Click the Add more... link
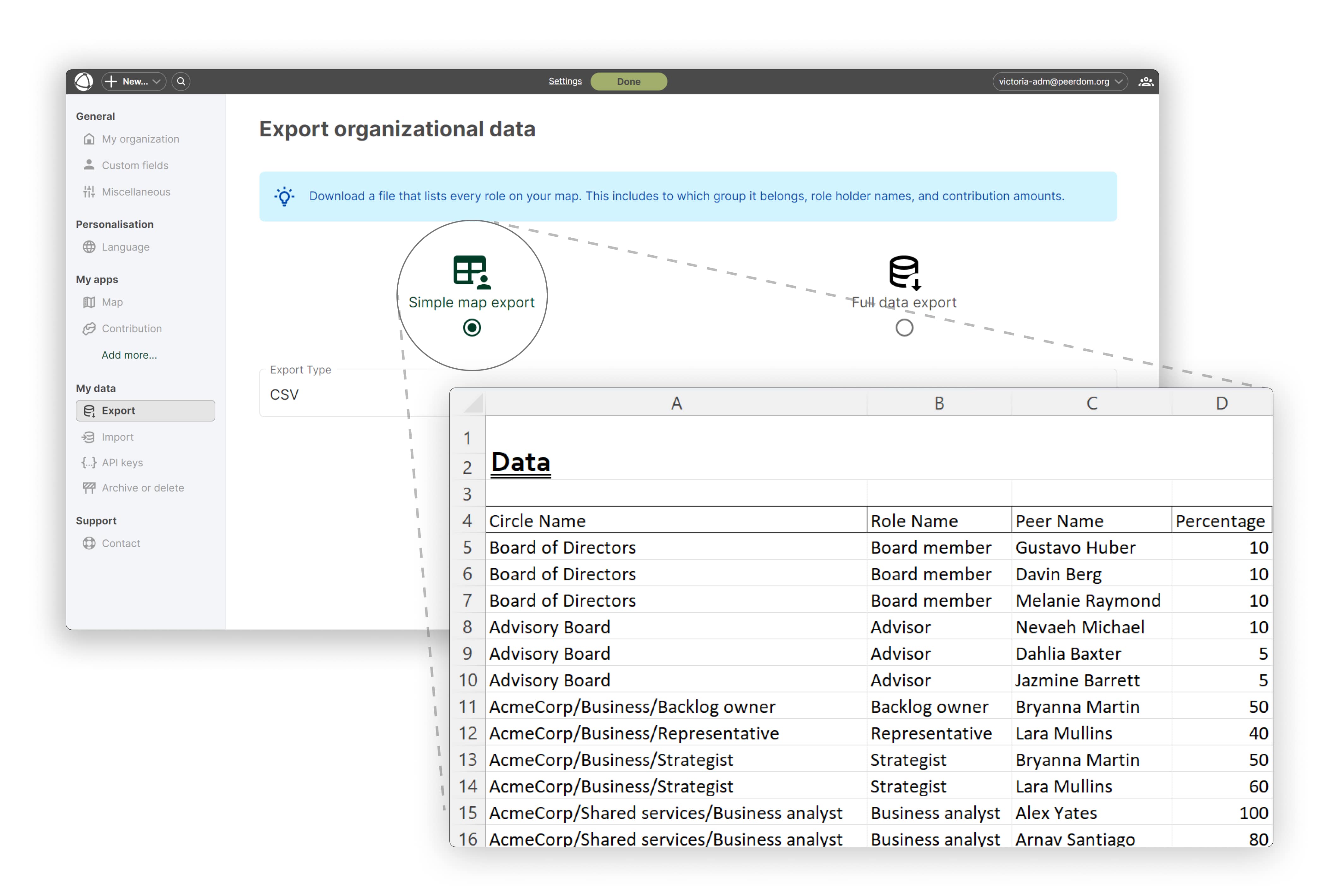The image size is (1332, 896). tap(129, 355)
